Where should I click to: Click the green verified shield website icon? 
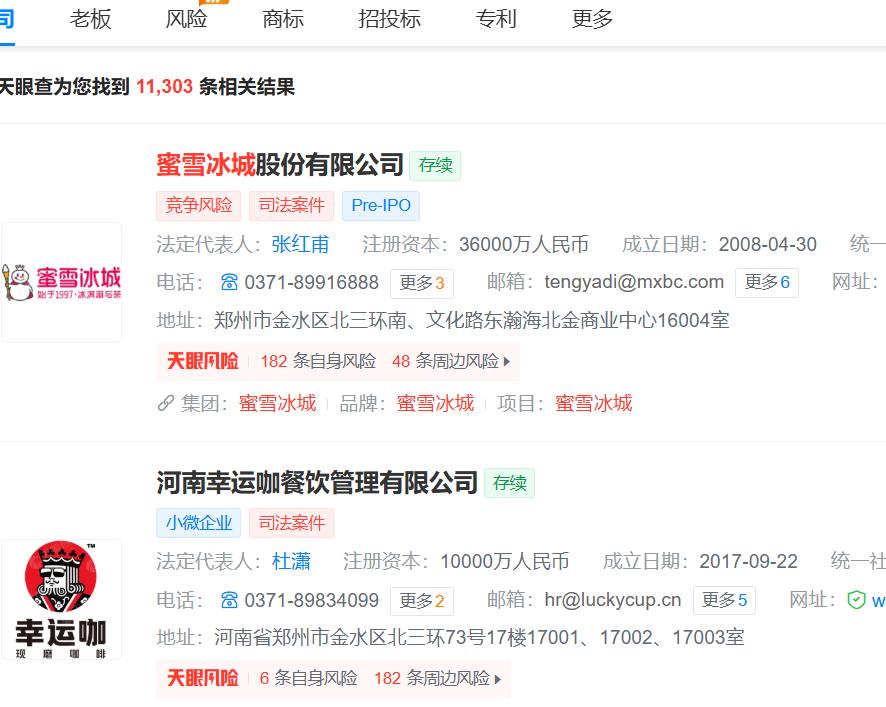click(856, 600)
